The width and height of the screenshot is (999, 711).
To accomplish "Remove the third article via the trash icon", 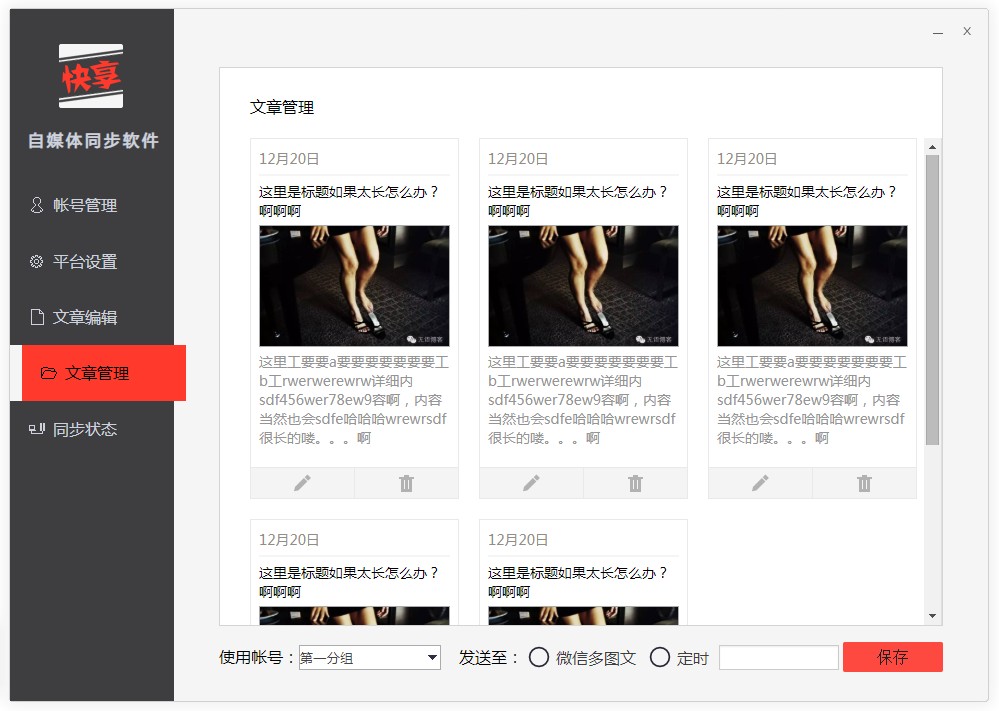I will point(863,483).
